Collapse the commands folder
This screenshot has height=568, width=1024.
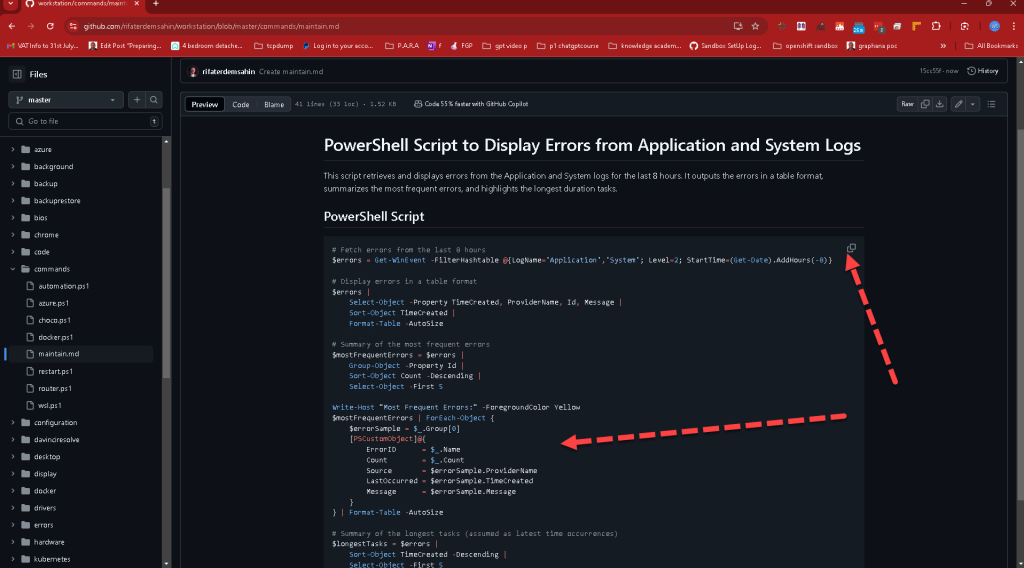tap(13, 269)
